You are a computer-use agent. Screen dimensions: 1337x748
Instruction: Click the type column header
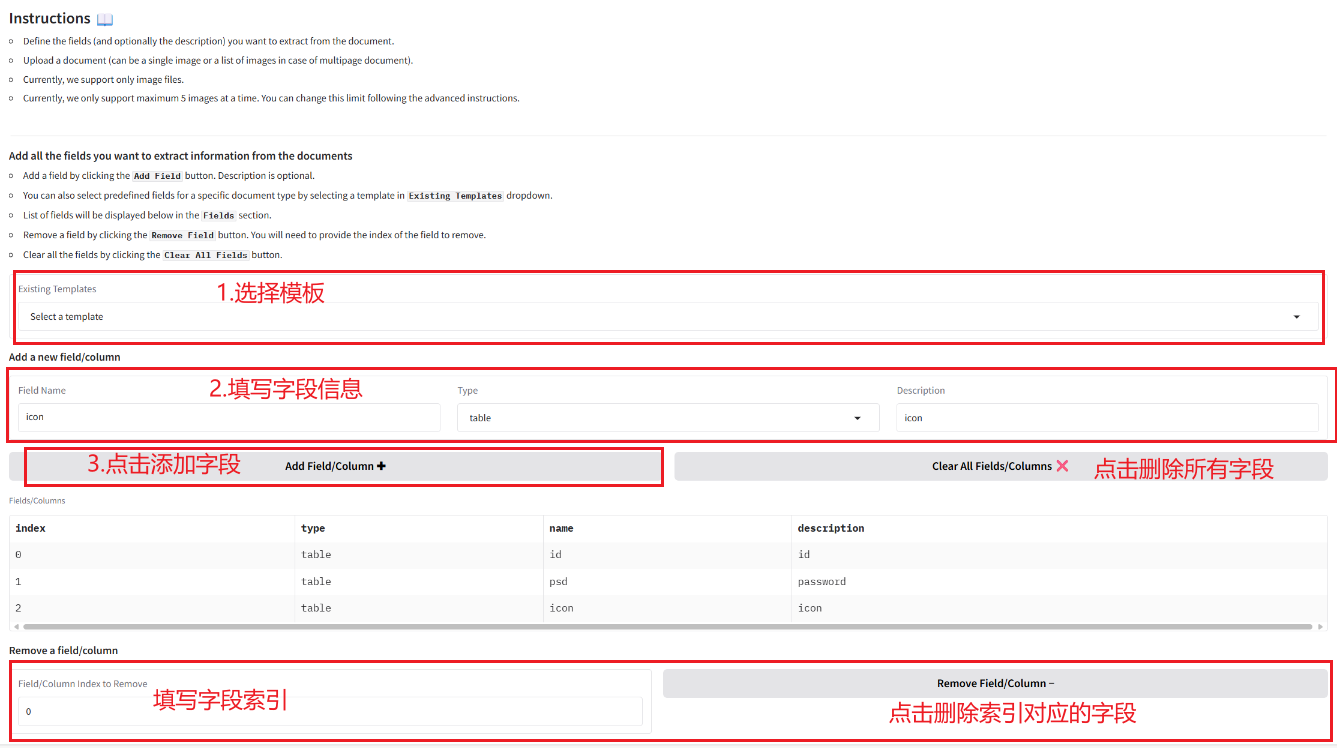(313, 528)
